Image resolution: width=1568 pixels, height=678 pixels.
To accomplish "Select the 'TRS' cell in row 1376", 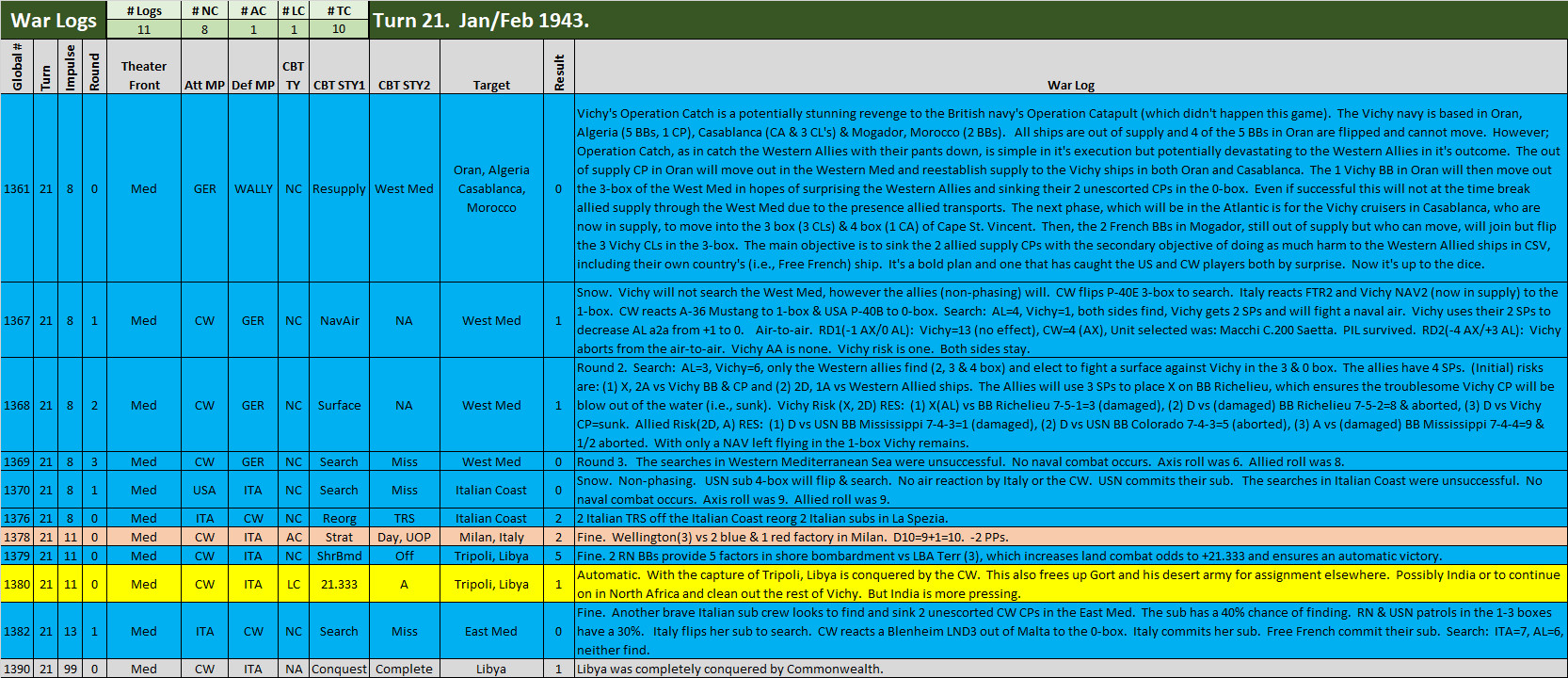I will pyautogui.click(x=404, y=518).
